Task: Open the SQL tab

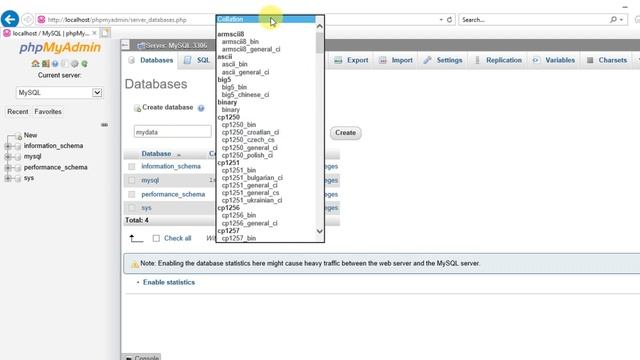Action: coord(197,60)
